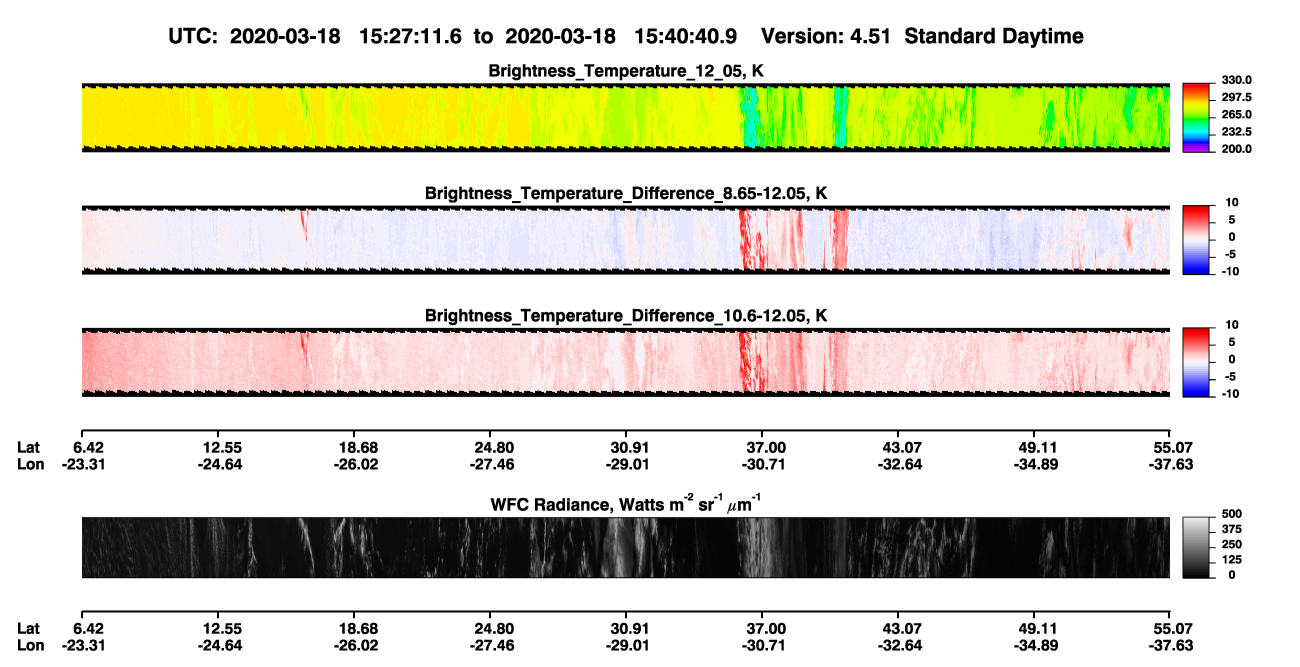Click the 8.65-12.05 difference red-blue color bar
This screenshot has width=1300, height=667.
click(1197, 239)
